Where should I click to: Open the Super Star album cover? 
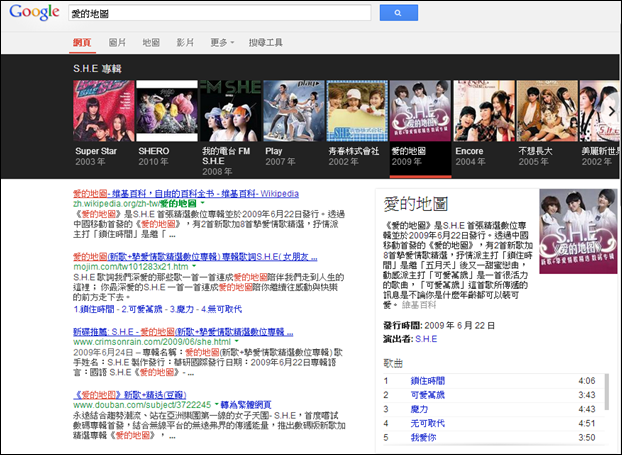point(104,111)
